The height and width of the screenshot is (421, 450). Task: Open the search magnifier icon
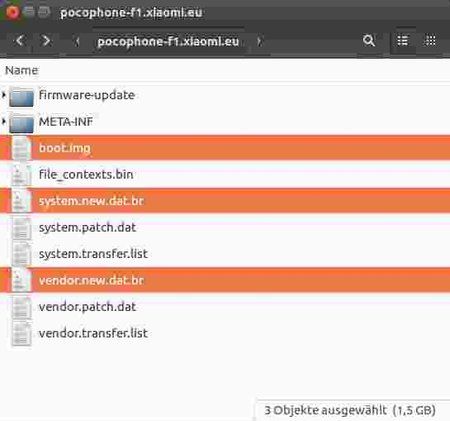tap(369, 41)
